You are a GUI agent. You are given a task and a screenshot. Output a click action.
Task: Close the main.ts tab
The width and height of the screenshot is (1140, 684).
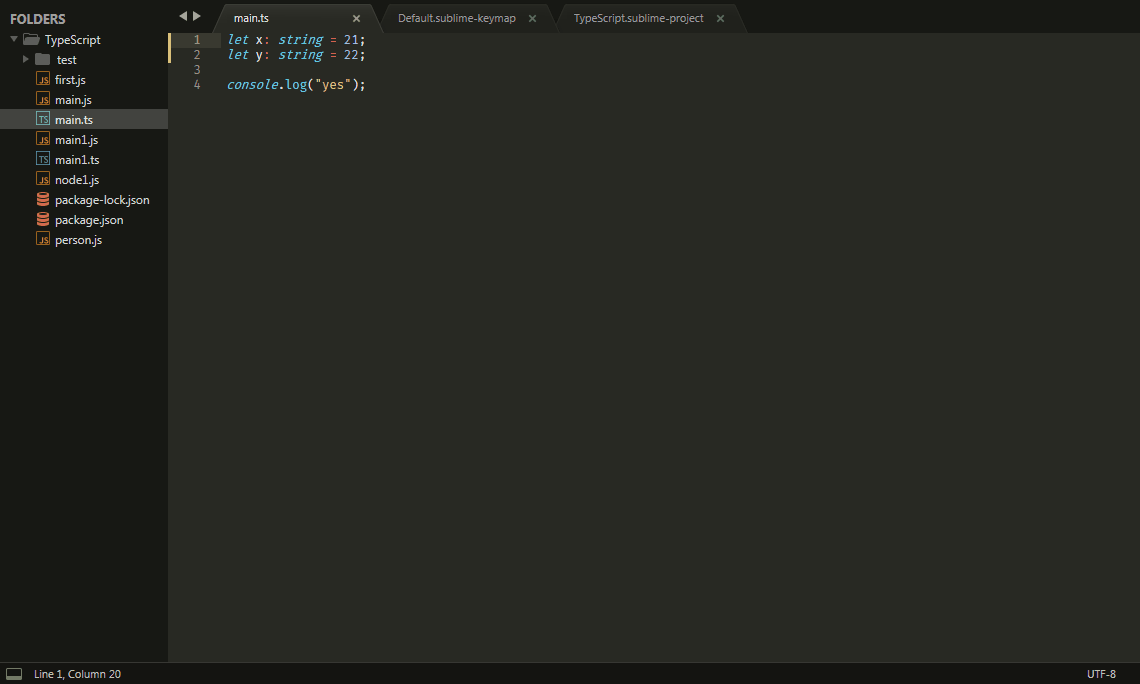(356, 19)
